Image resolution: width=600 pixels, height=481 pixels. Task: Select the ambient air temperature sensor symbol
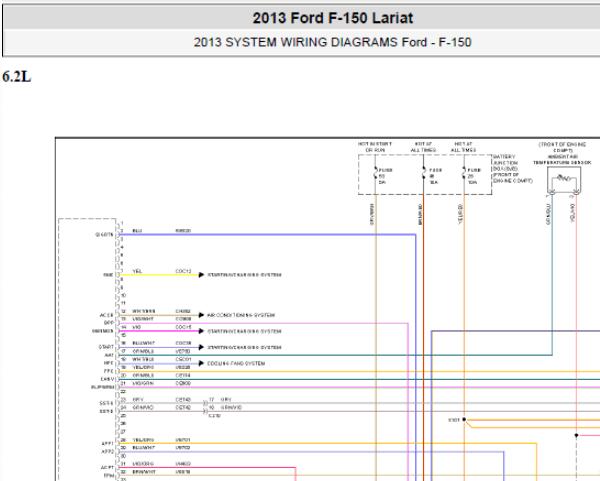pyautogui.click(x=564, y=180)
